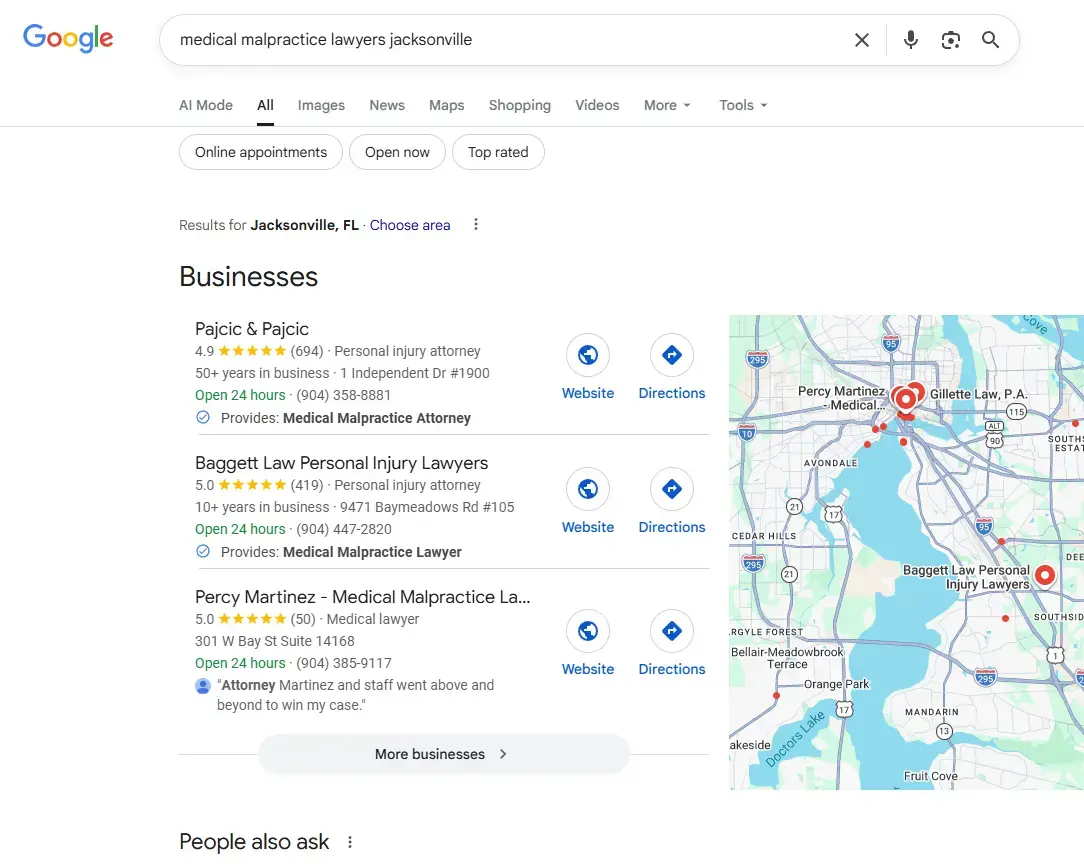
Task: Open Pajcic & Pajcic website globe icon
Action: (588, 355)
